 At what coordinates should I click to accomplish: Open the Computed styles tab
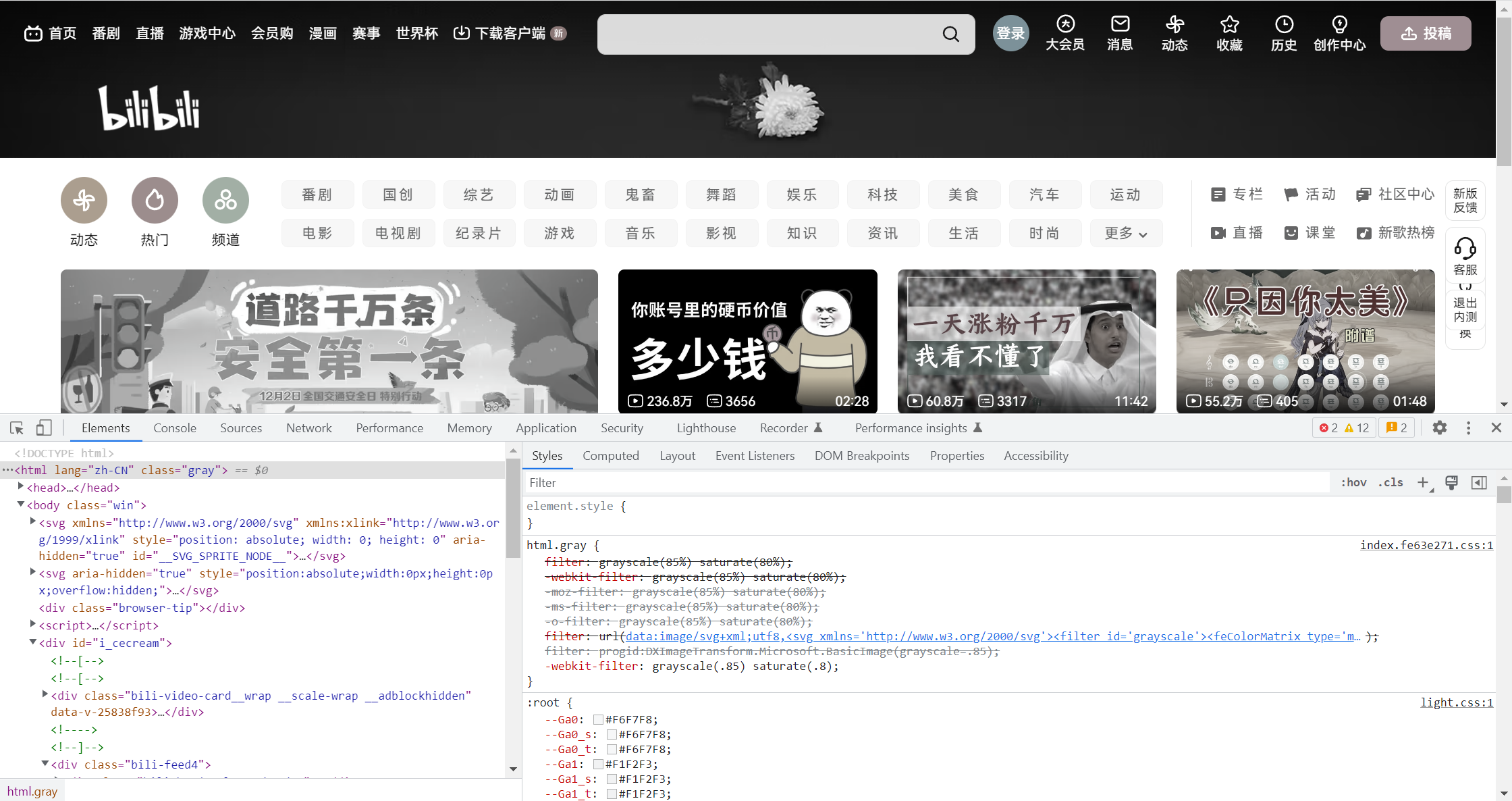610,456
